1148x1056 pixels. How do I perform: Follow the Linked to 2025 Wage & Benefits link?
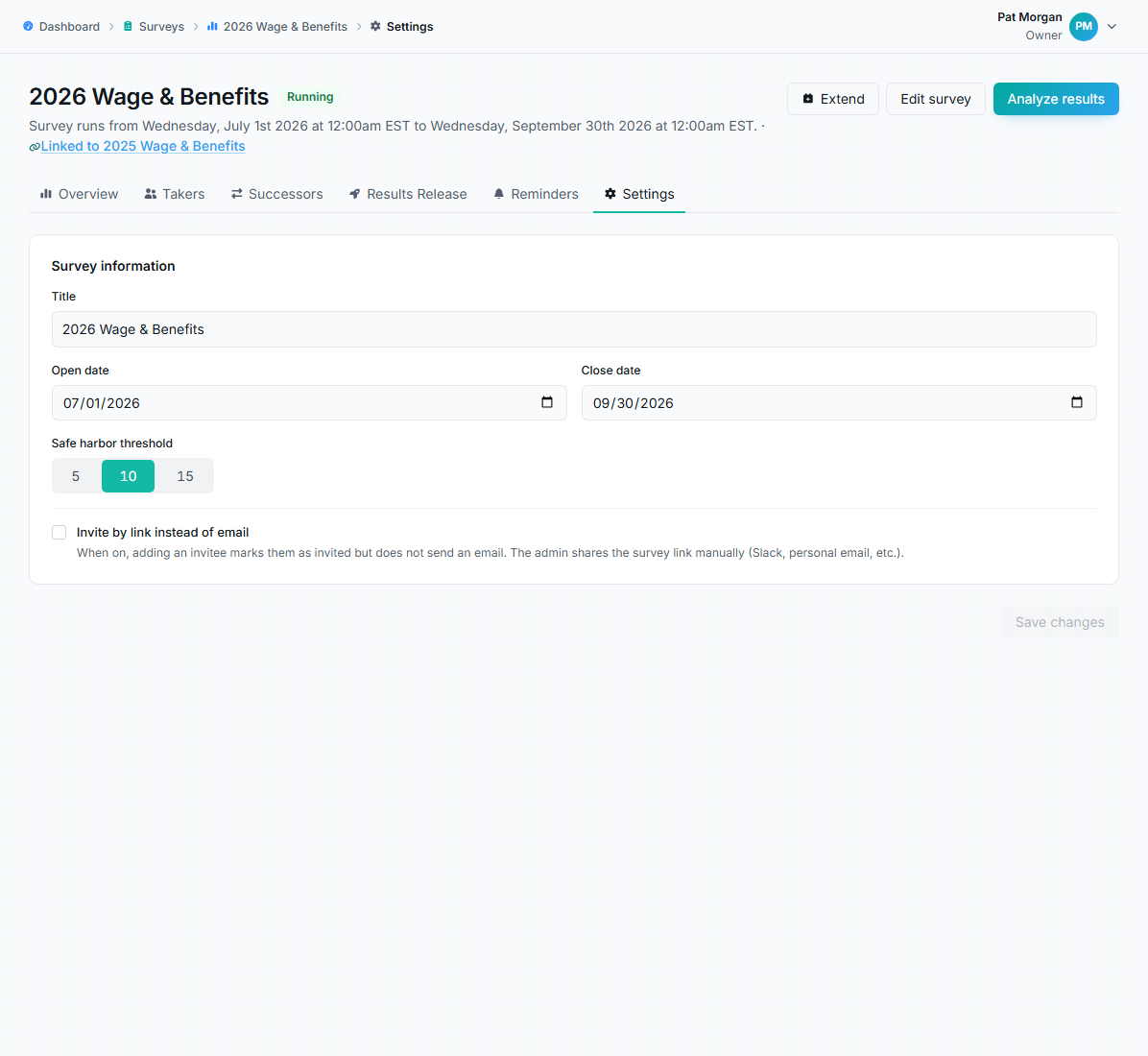[143, 146]
